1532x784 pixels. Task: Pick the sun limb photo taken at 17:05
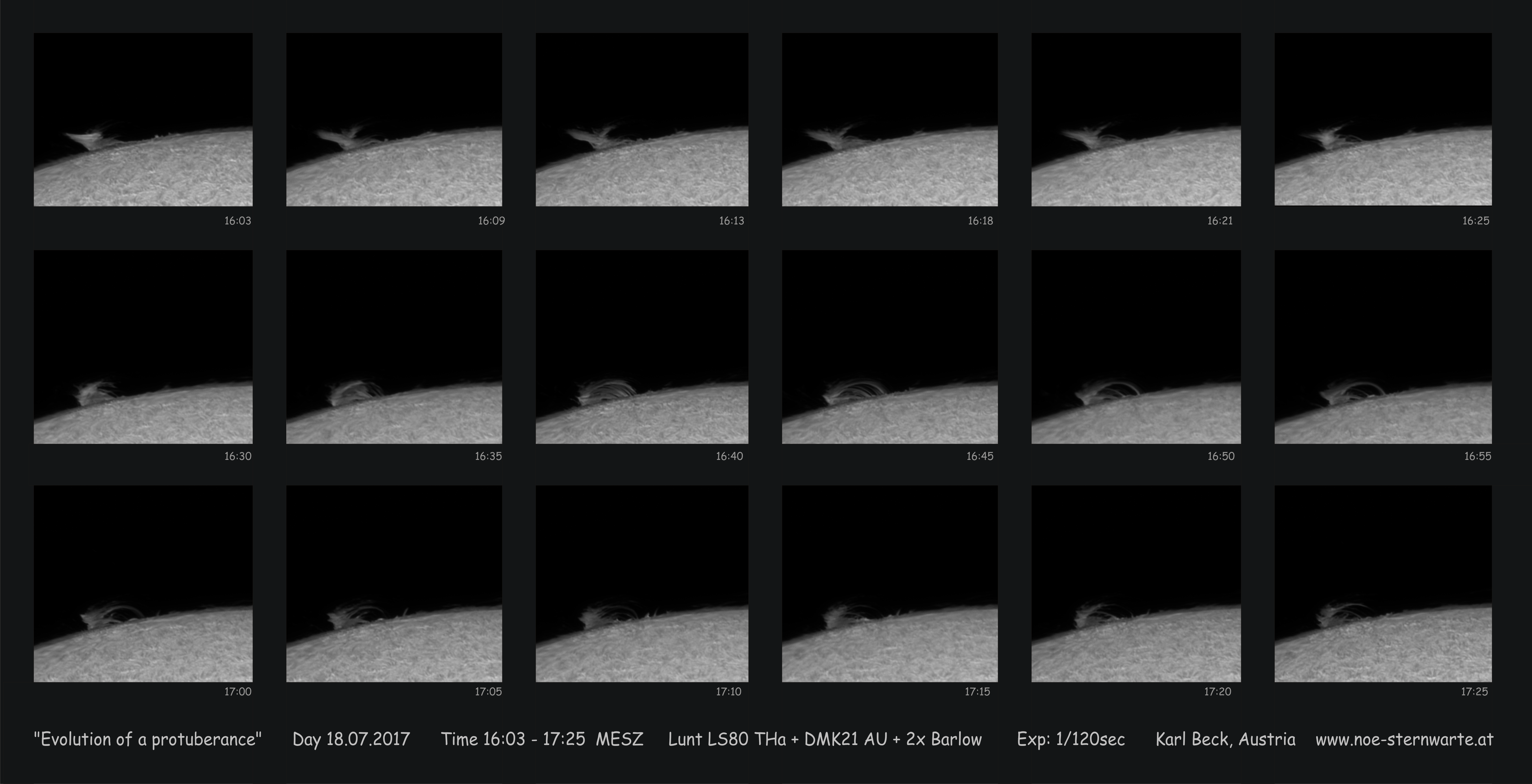coord(394,584)
